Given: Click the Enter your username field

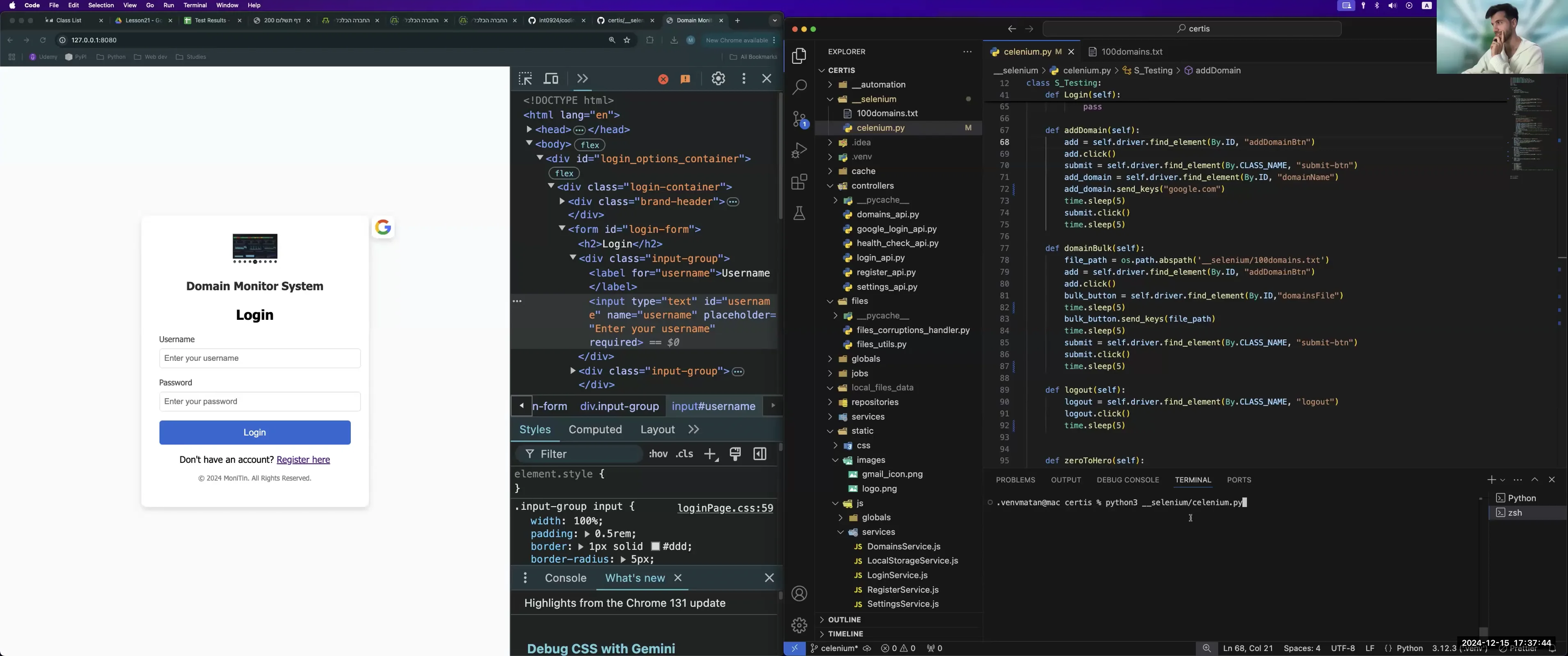Looking at the screenshot, I should point(260,358).
